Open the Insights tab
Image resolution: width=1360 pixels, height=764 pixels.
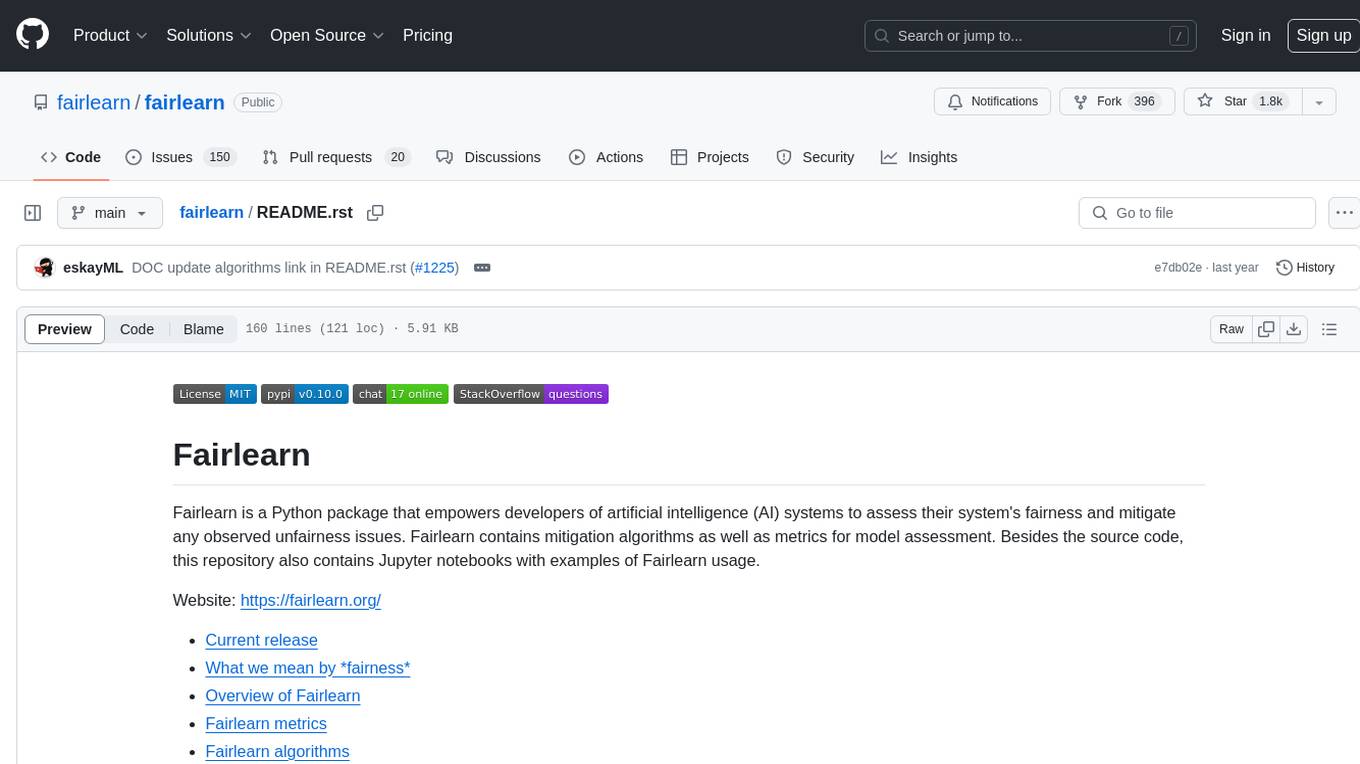(x=919, y=157)
